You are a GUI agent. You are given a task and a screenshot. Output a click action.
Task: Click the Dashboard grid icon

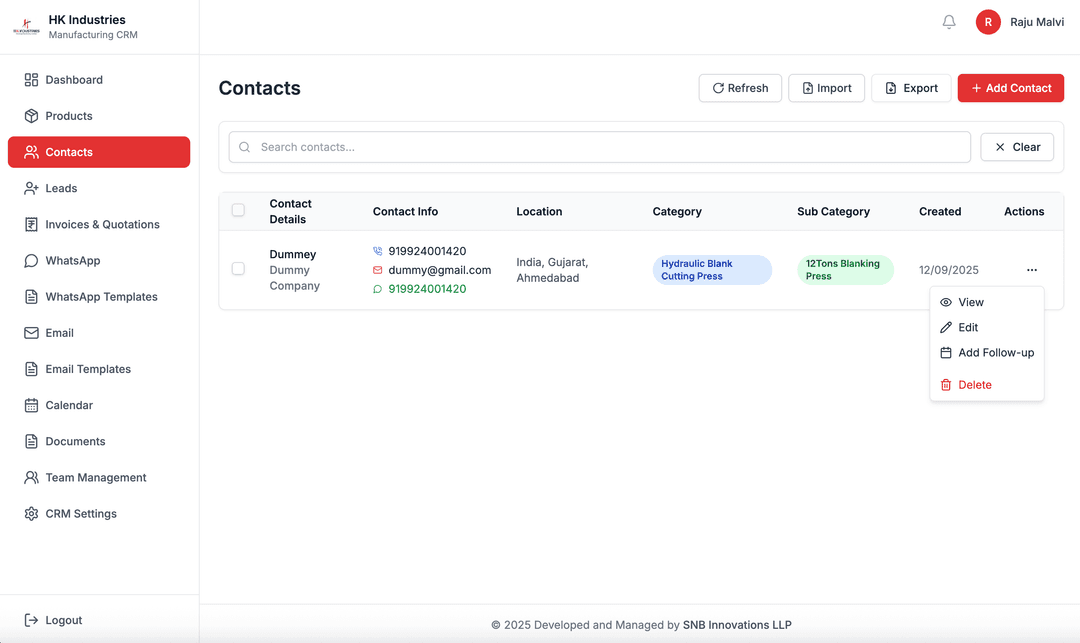31,80
